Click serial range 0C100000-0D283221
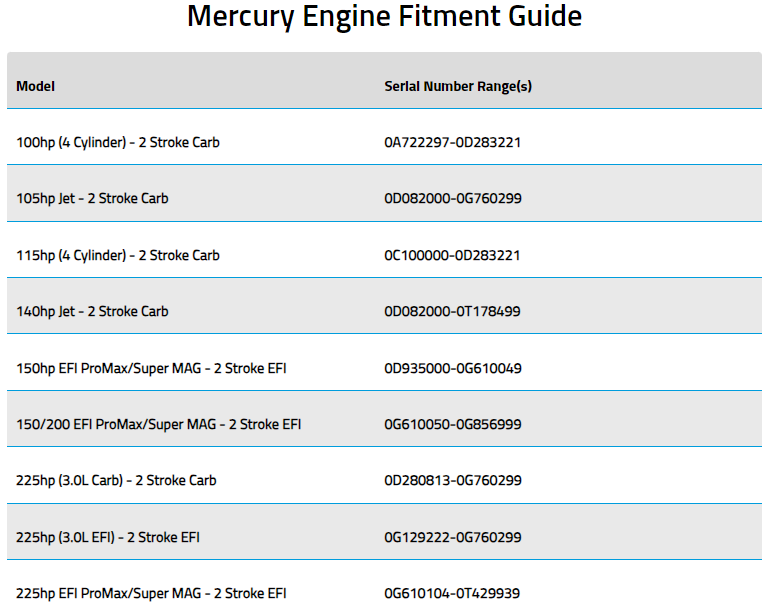The image size is (766, 606). point(452,256)
